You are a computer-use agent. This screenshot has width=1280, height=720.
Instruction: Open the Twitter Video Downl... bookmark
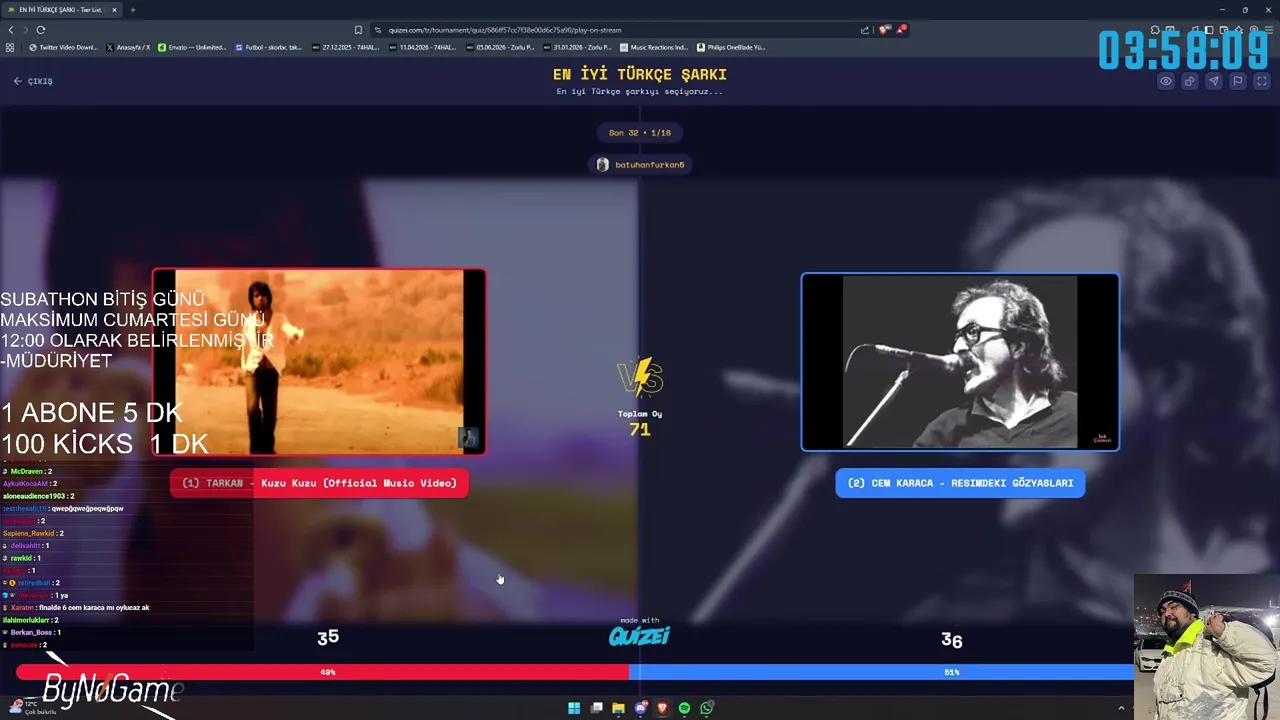pos(64,47)
